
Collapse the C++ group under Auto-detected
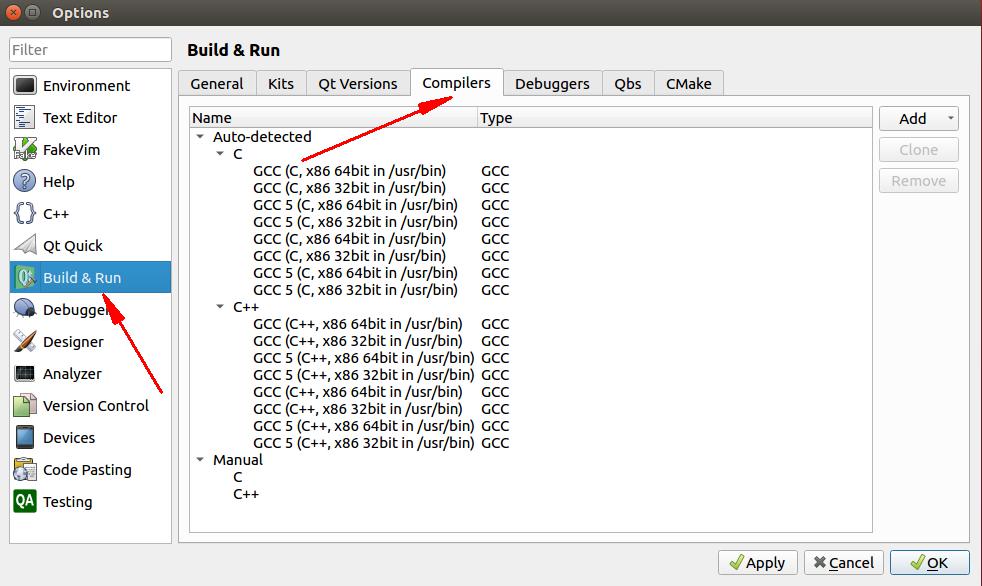click(220, 306)
